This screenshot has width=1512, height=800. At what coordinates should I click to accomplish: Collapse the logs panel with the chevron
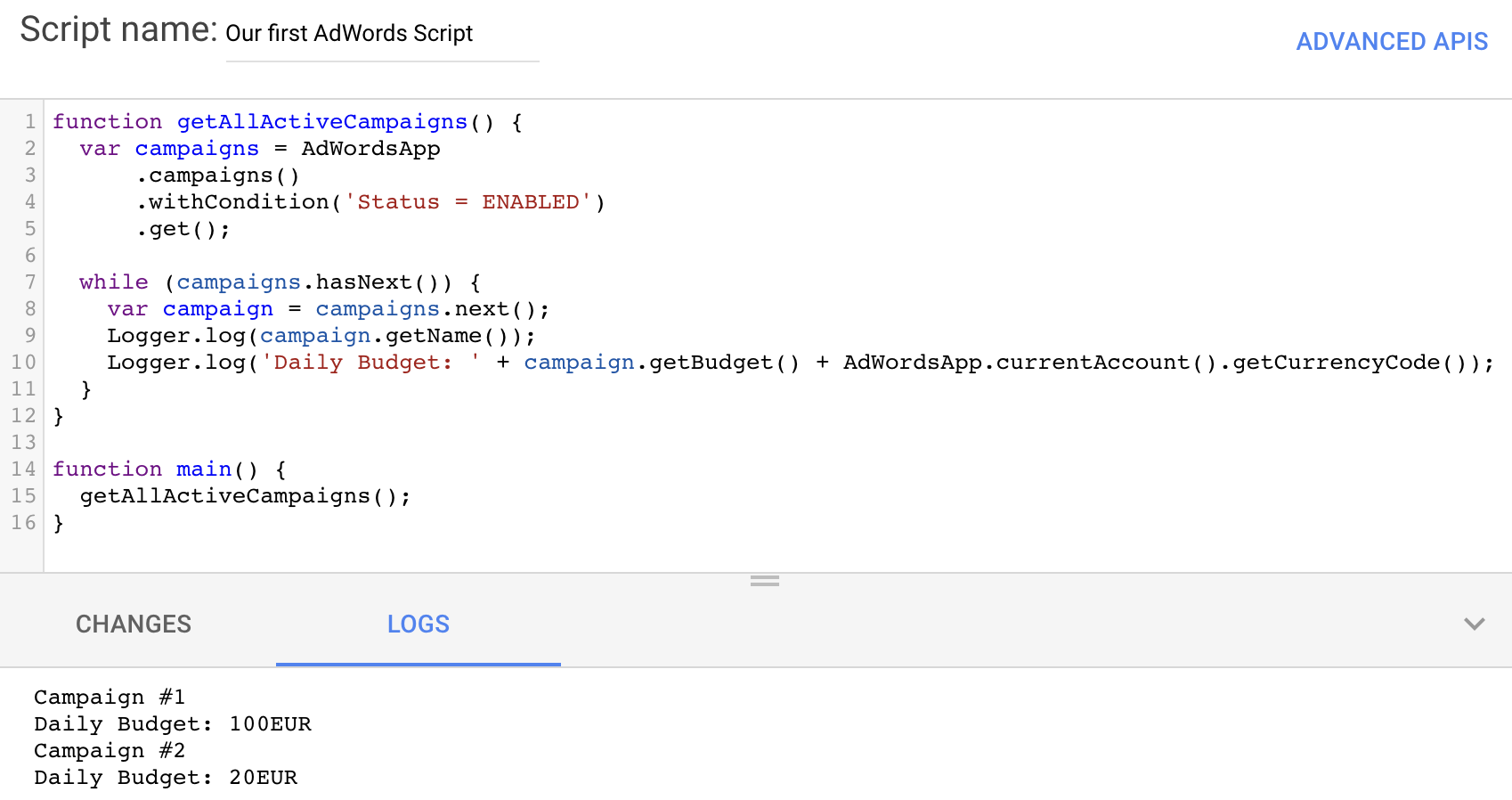coord(1474,624)
